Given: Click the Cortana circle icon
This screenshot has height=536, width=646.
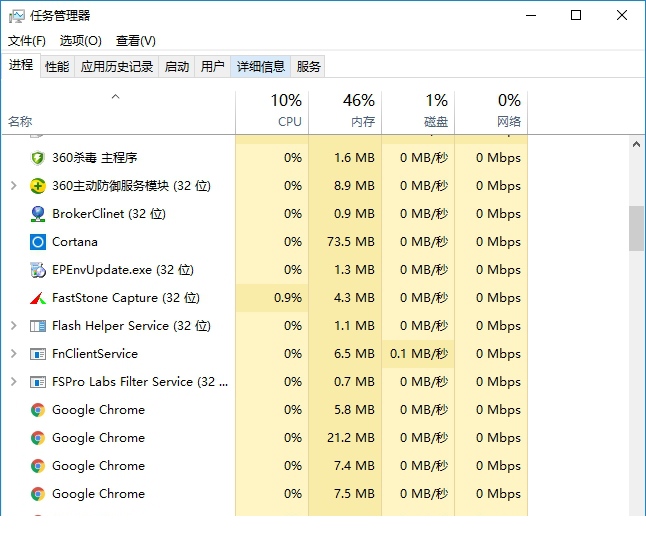Looking at the screenshot, I should pyautogui.click(x=37, y=242).
